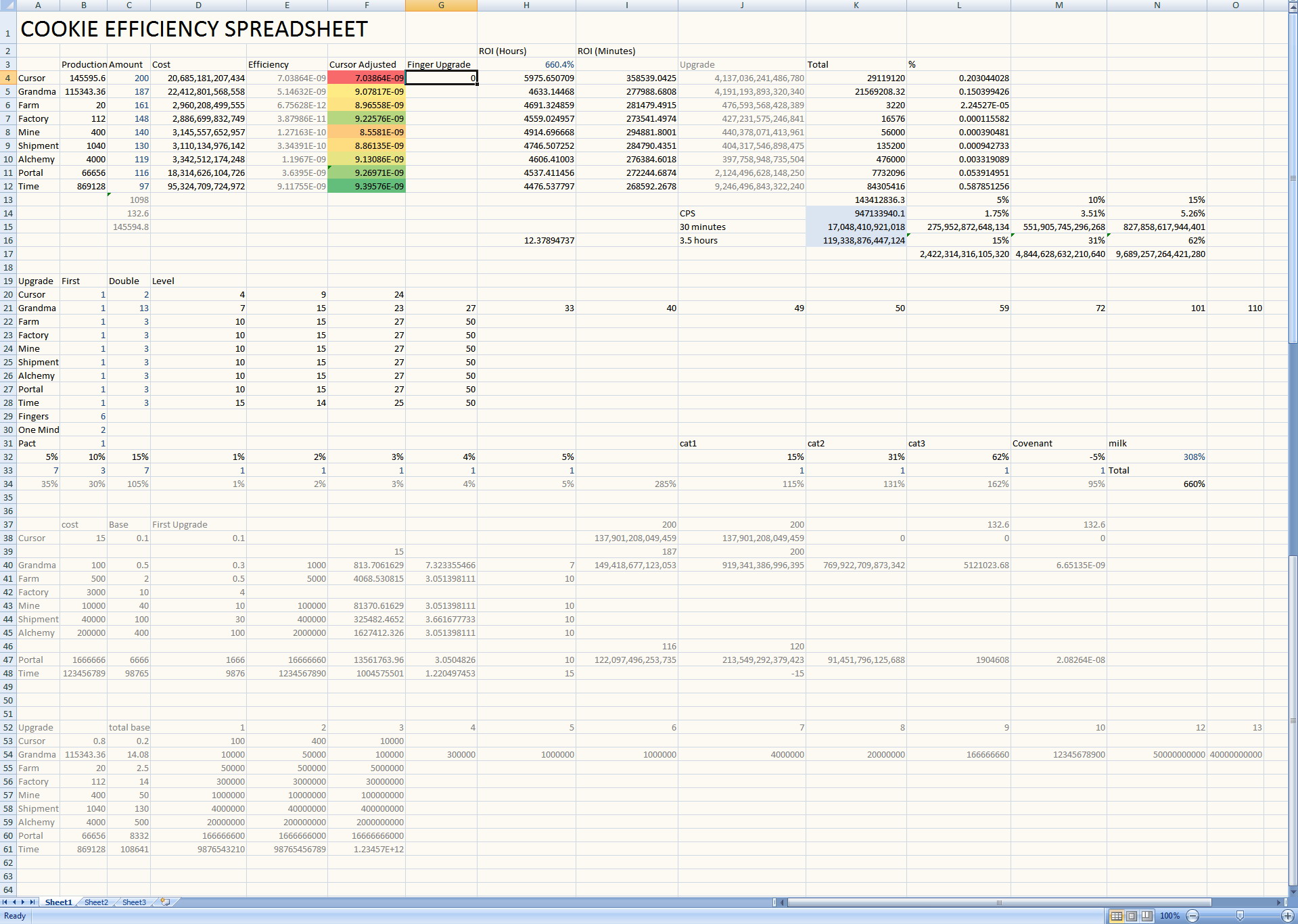1298x924 pixels.
Task: Select the cat1 header cell
Action: [x=742, y=443]
